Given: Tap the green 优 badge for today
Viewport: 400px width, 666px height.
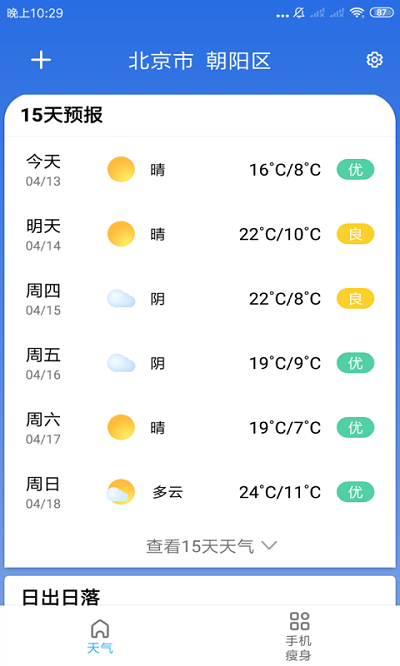Looking at the screenshot, I should point(355,170).
